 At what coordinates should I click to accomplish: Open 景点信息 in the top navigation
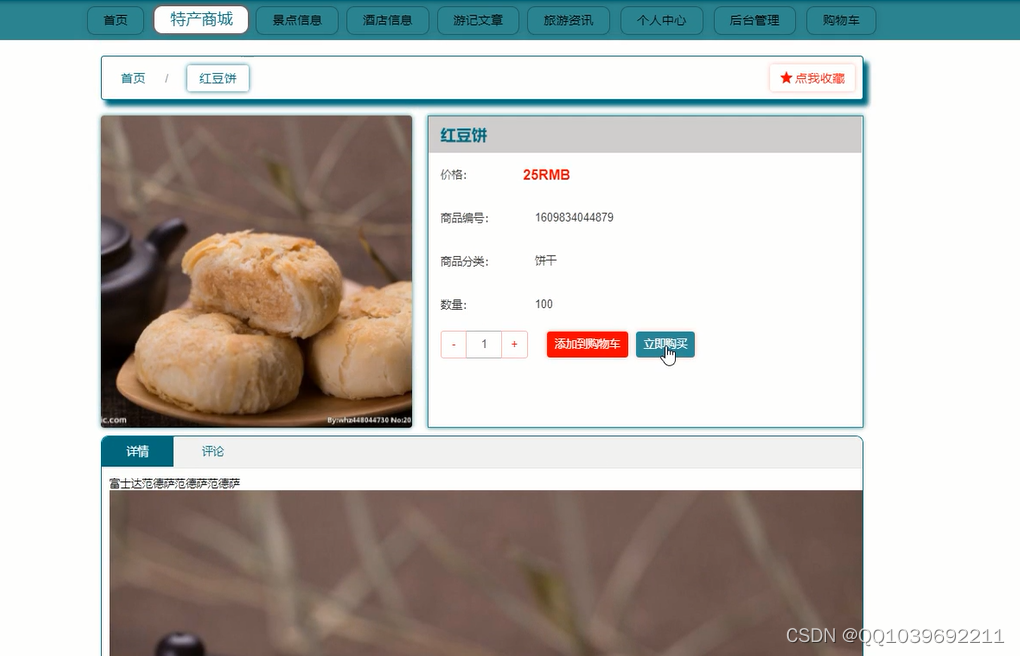297,20
